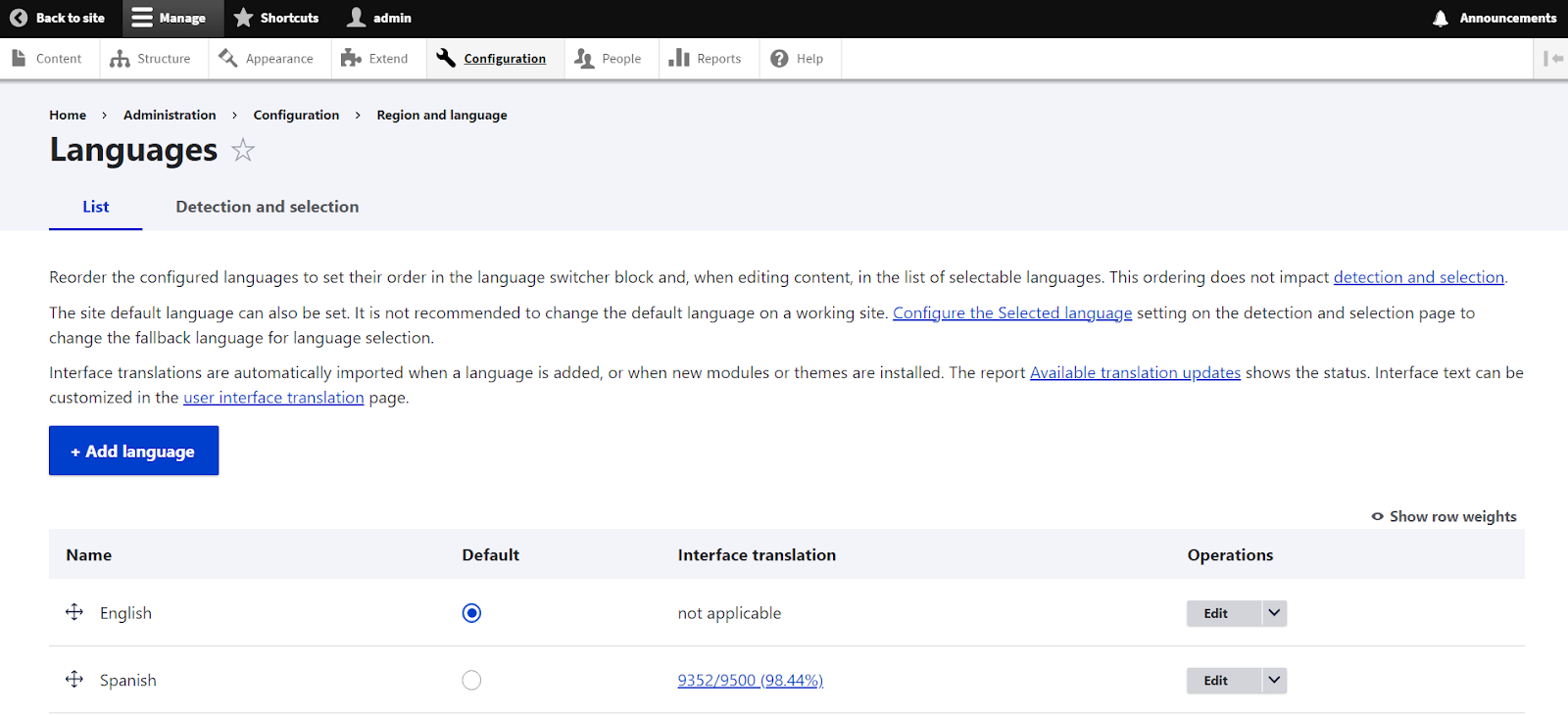Click the Back to site arrow icon
This screenshot has height=715, width=1568.
coord(19,18)
